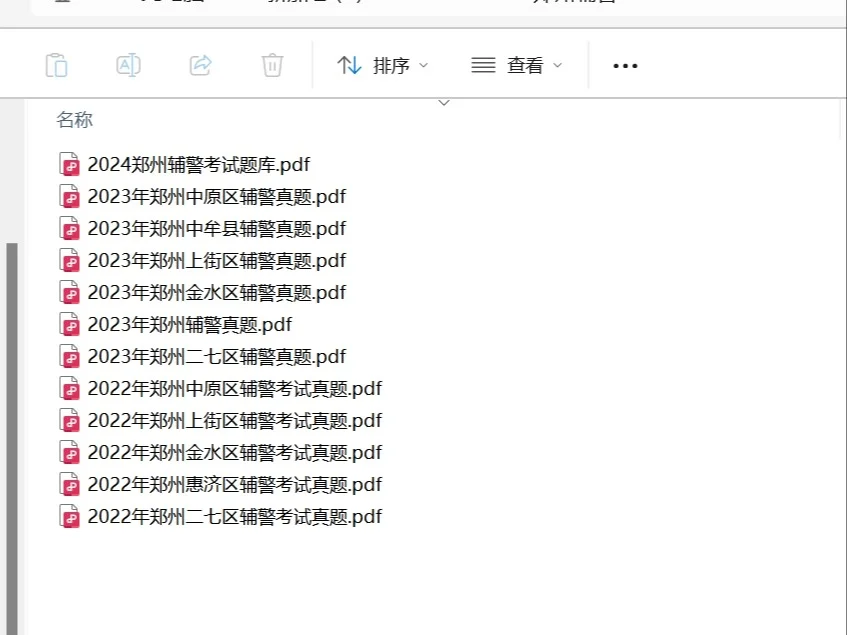The height and width of the screenshot is (635, 847).
Task: Click the left pane vertical scrollbar thumb
Action: 12,439
